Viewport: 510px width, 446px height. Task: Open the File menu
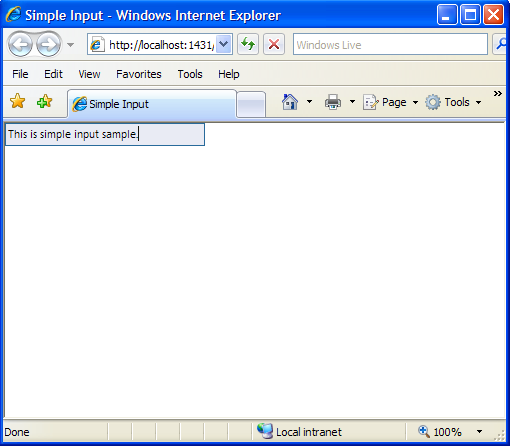20,74
